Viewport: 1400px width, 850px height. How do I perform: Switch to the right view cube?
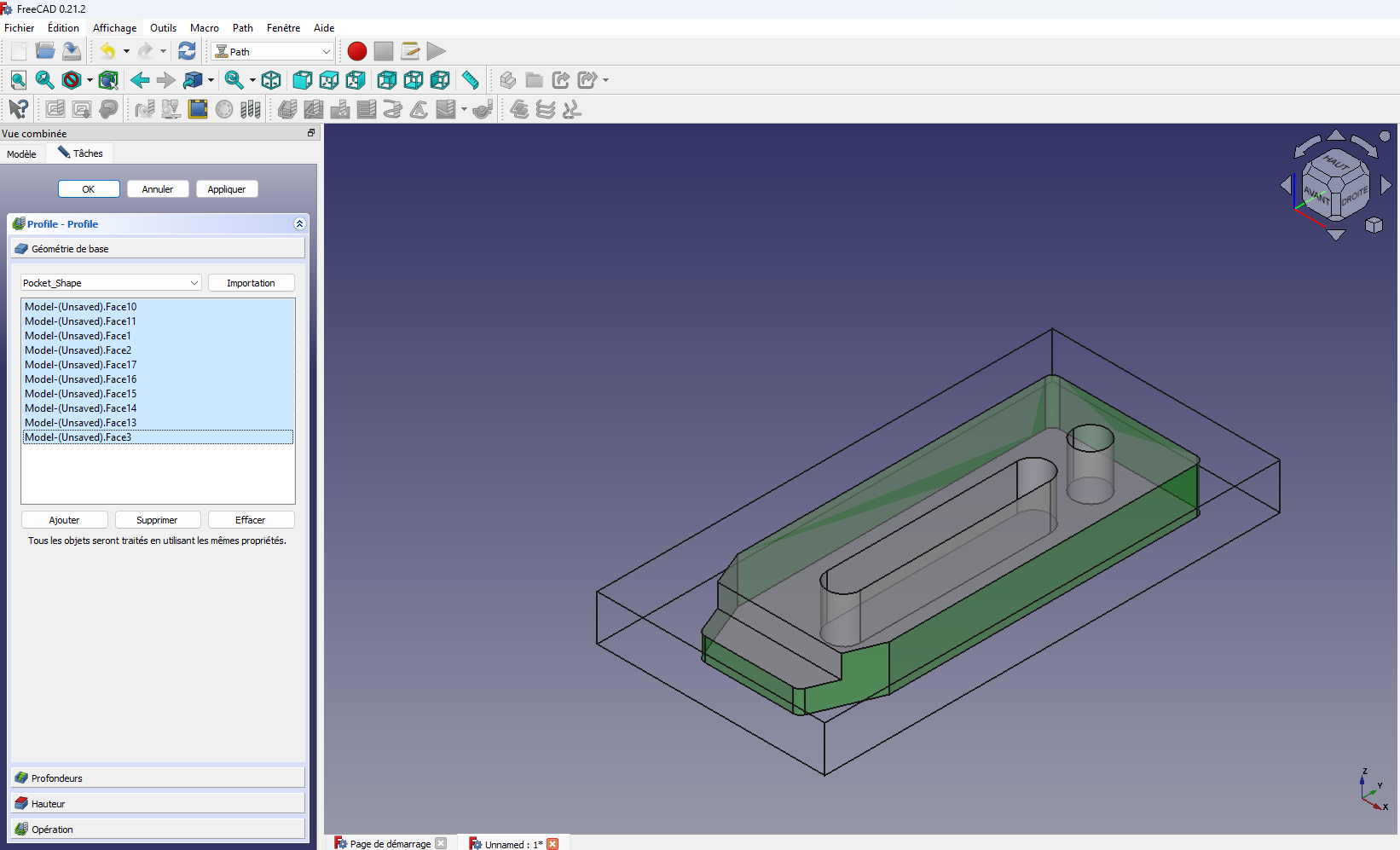click(355, 80)
